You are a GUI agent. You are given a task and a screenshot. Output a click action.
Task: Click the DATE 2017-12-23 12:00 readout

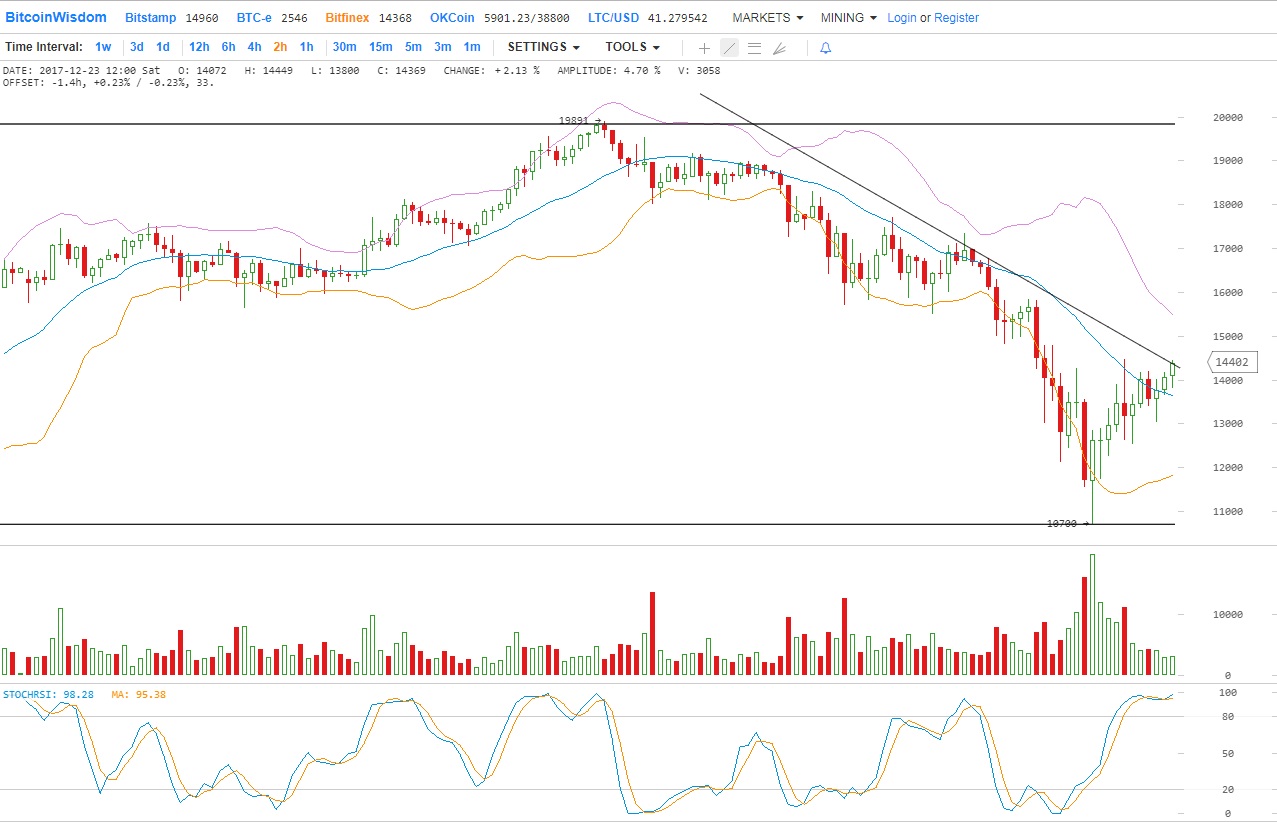click(81, 71)
